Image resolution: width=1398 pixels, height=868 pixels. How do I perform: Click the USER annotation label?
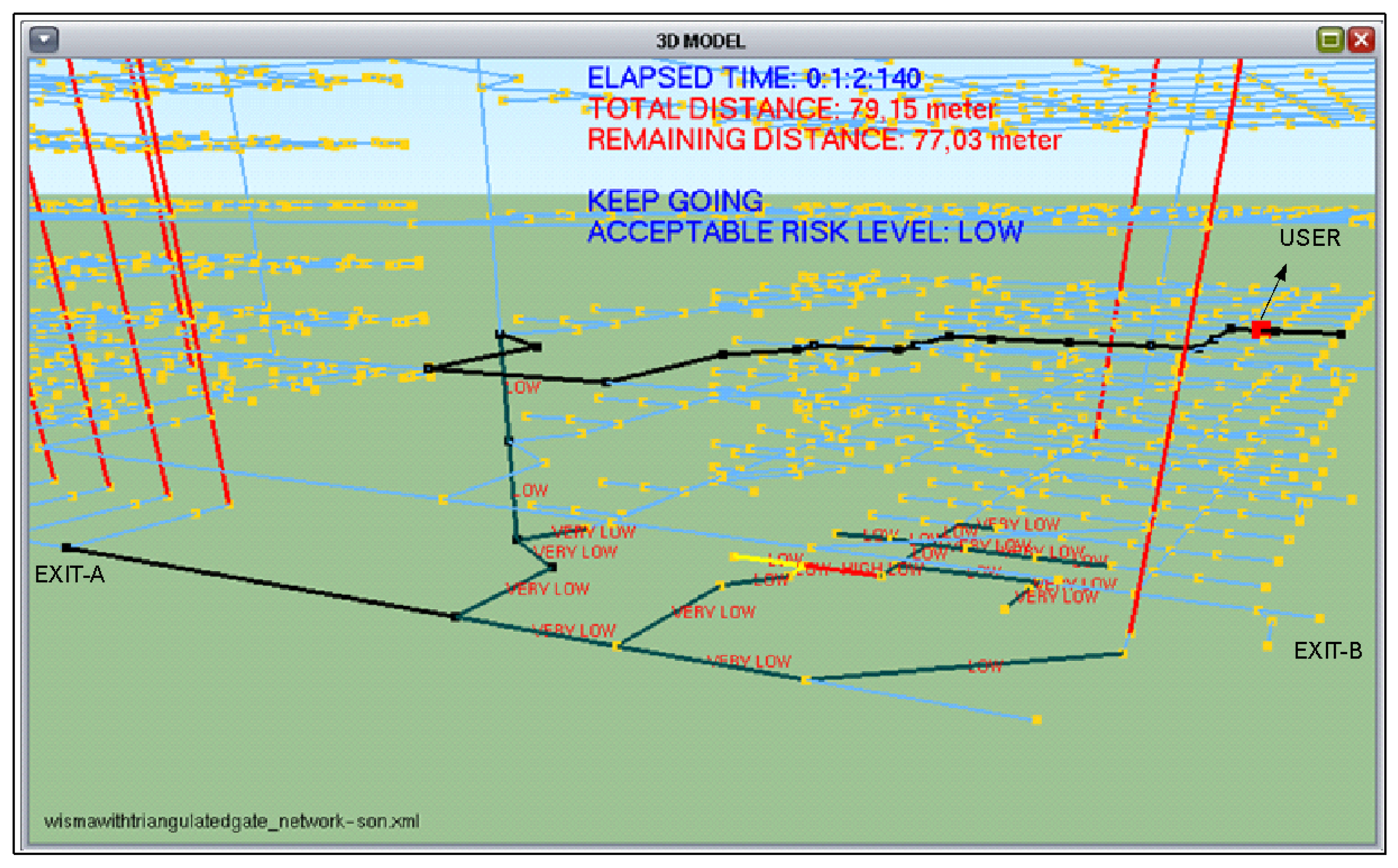[1309, 238]
